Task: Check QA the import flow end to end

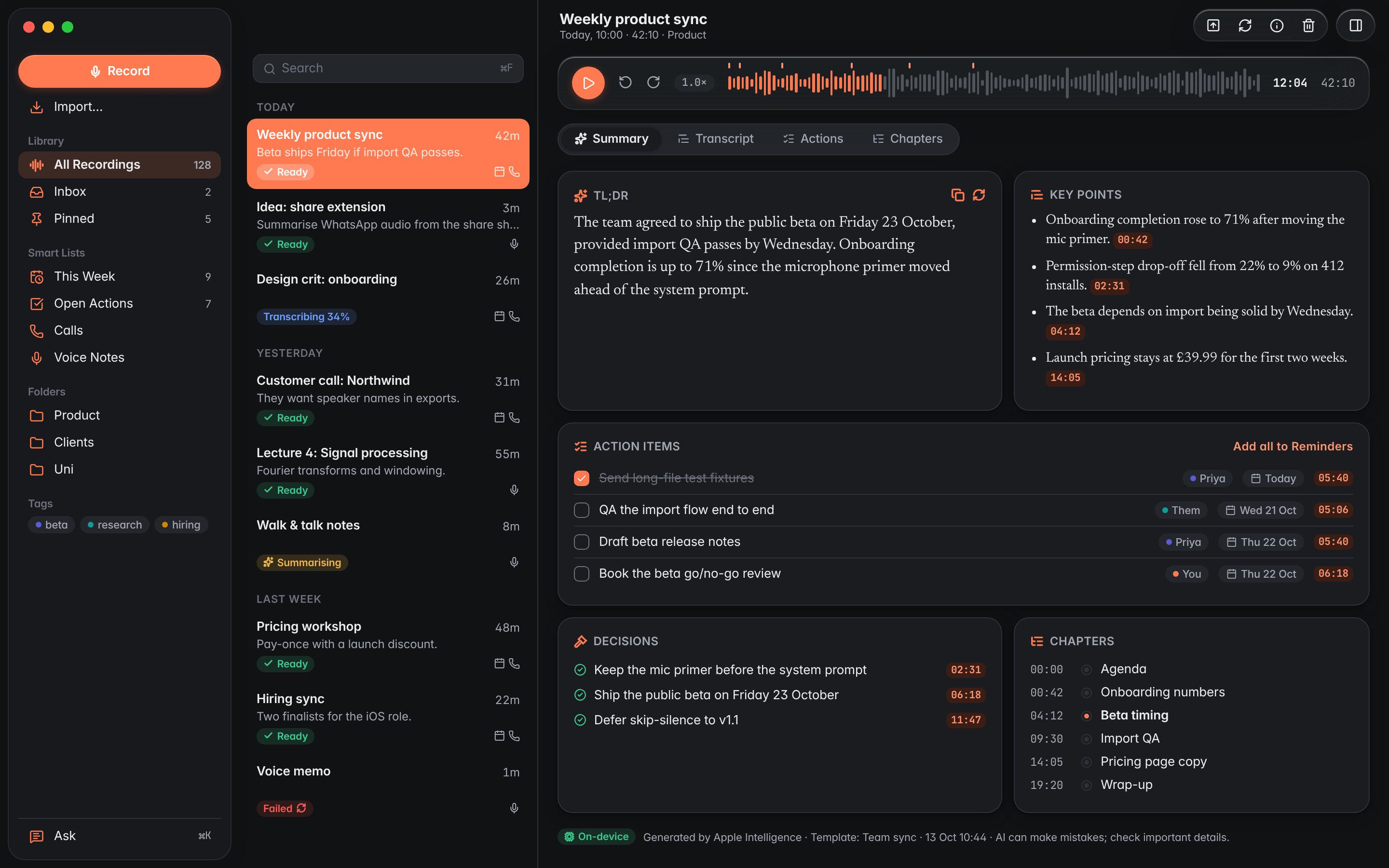Action: pyautogui.click(x=582, y=510)
